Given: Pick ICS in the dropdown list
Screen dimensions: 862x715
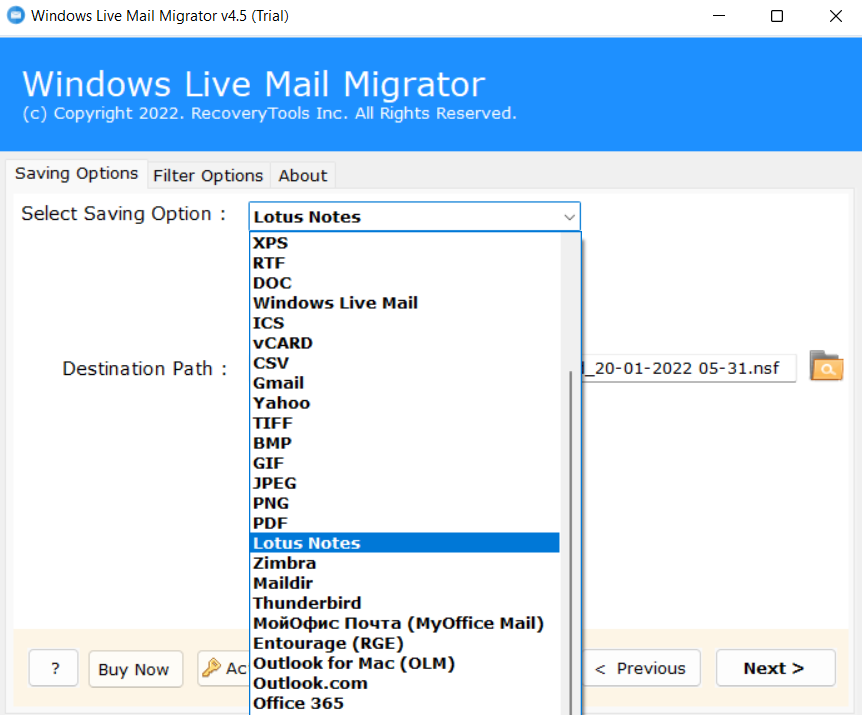Looking at the screenshot, I should click(405, 323).
